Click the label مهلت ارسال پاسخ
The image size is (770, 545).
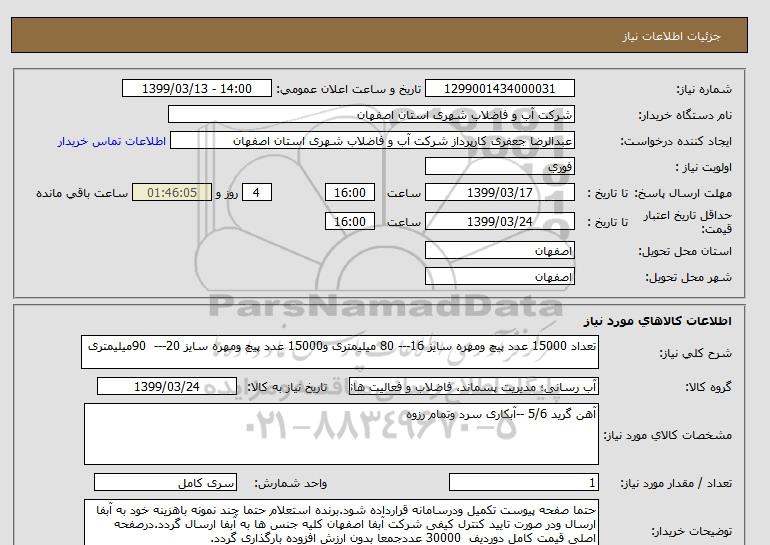click(x=683, y=193)
